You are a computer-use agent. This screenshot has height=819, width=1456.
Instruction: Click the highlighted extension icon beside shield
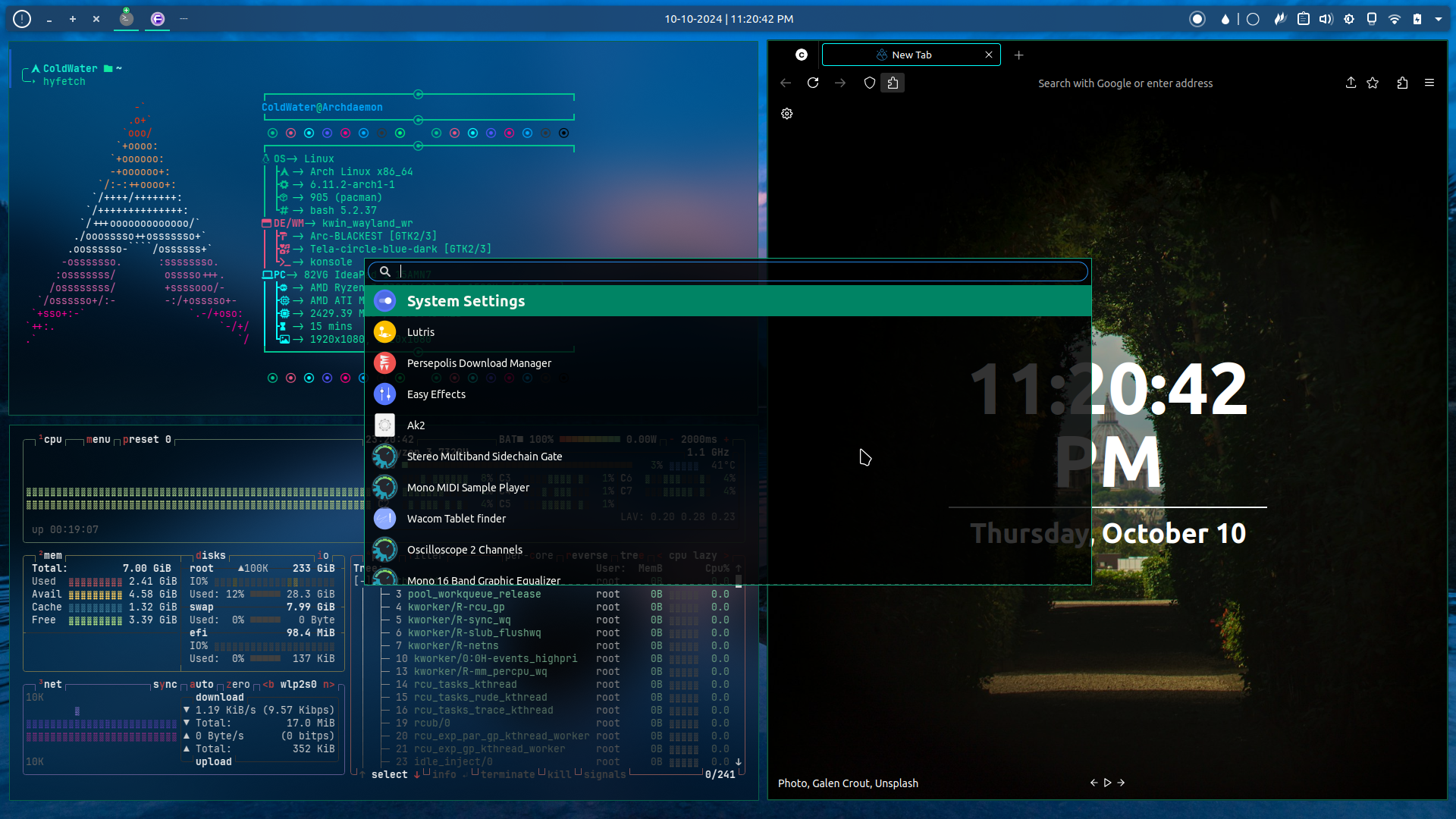pos(893,83)
